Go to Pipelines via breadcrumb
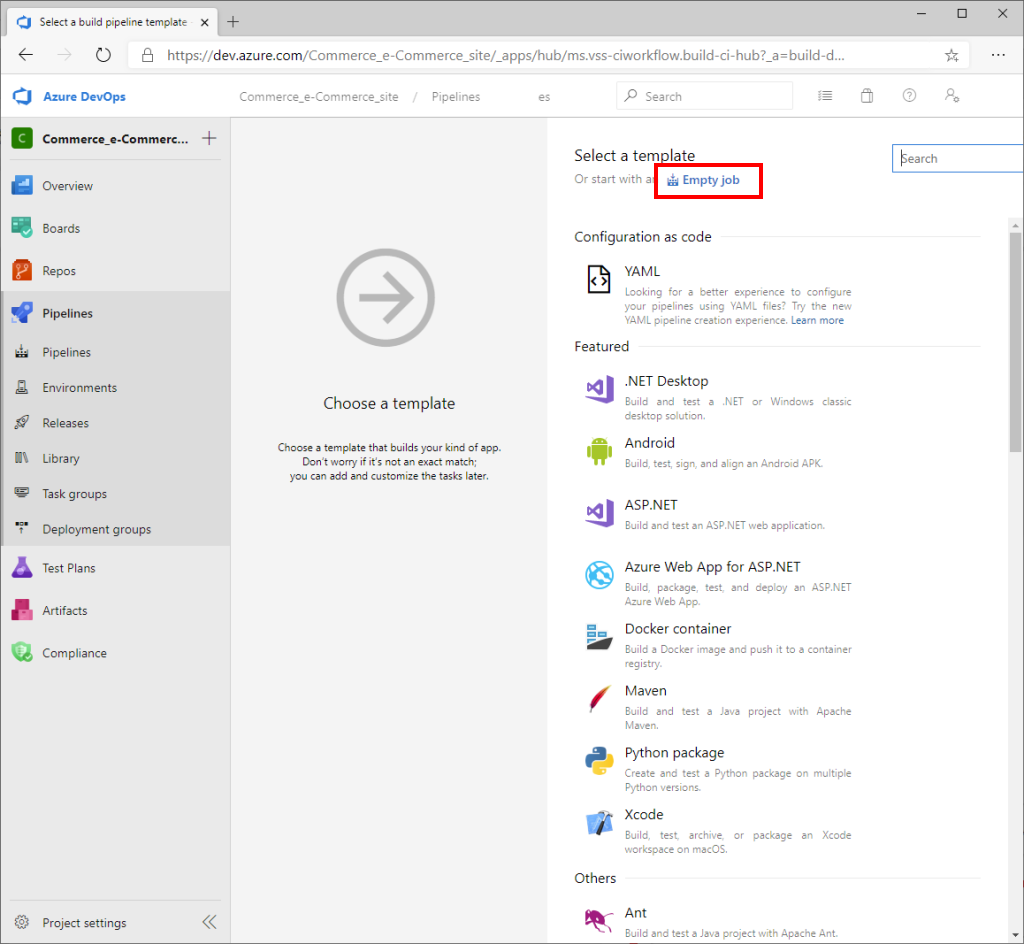Viewport: 1024px width, 944px height. tap(456, 96)
